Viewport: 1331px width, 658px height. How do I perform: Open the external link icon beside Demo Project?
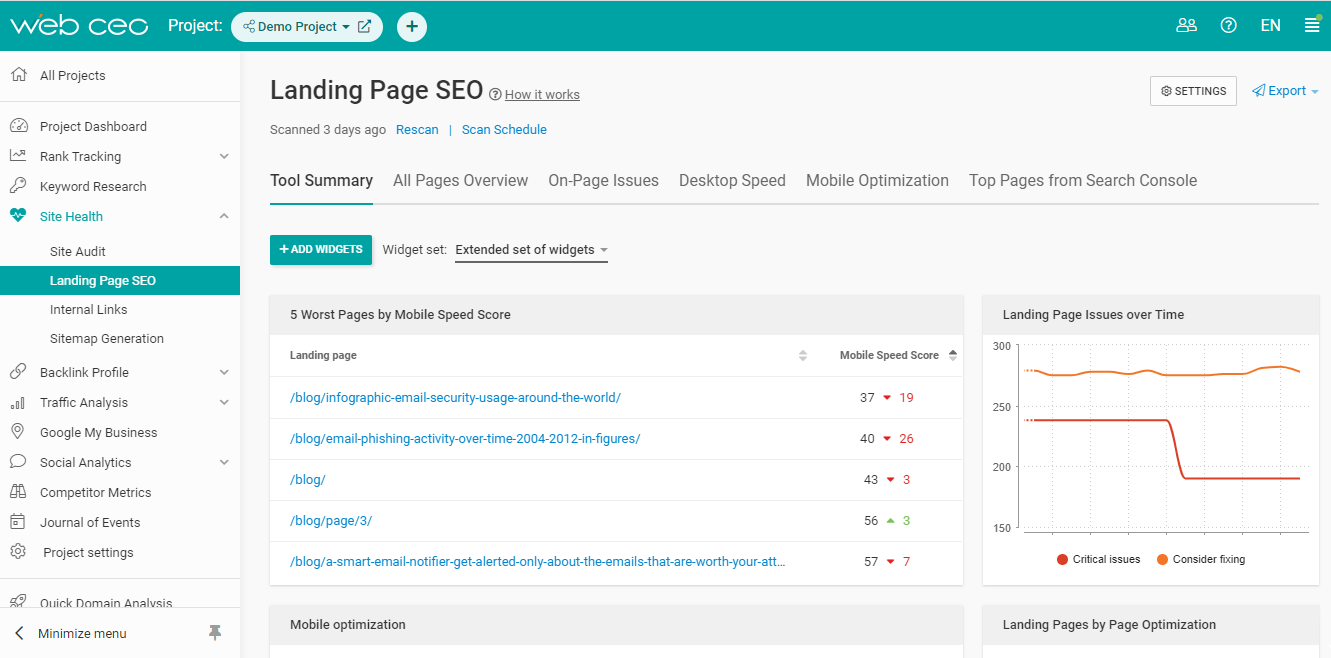point(365,27)
